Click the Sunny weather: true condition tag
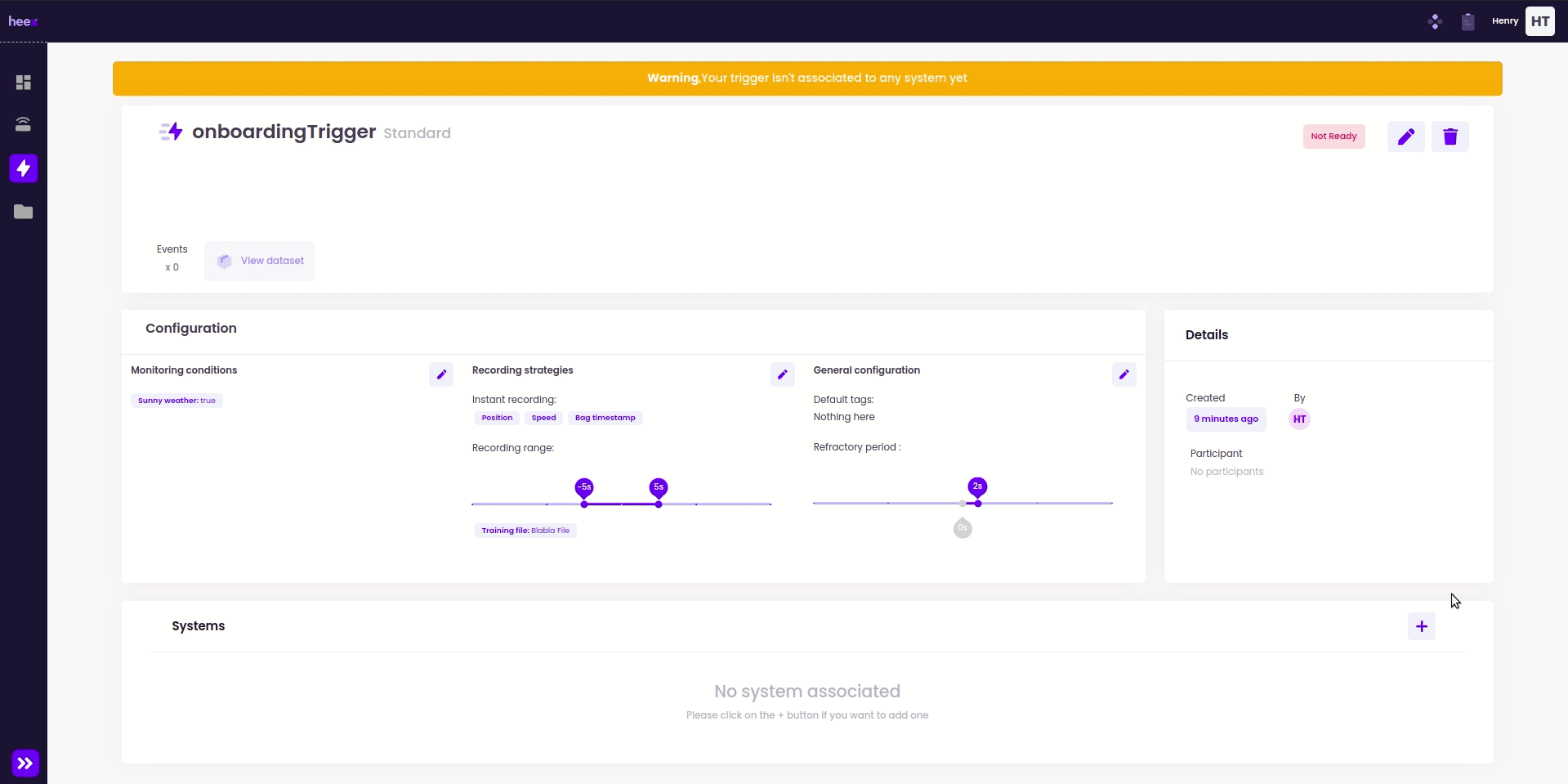 click(x=176, y=401)
